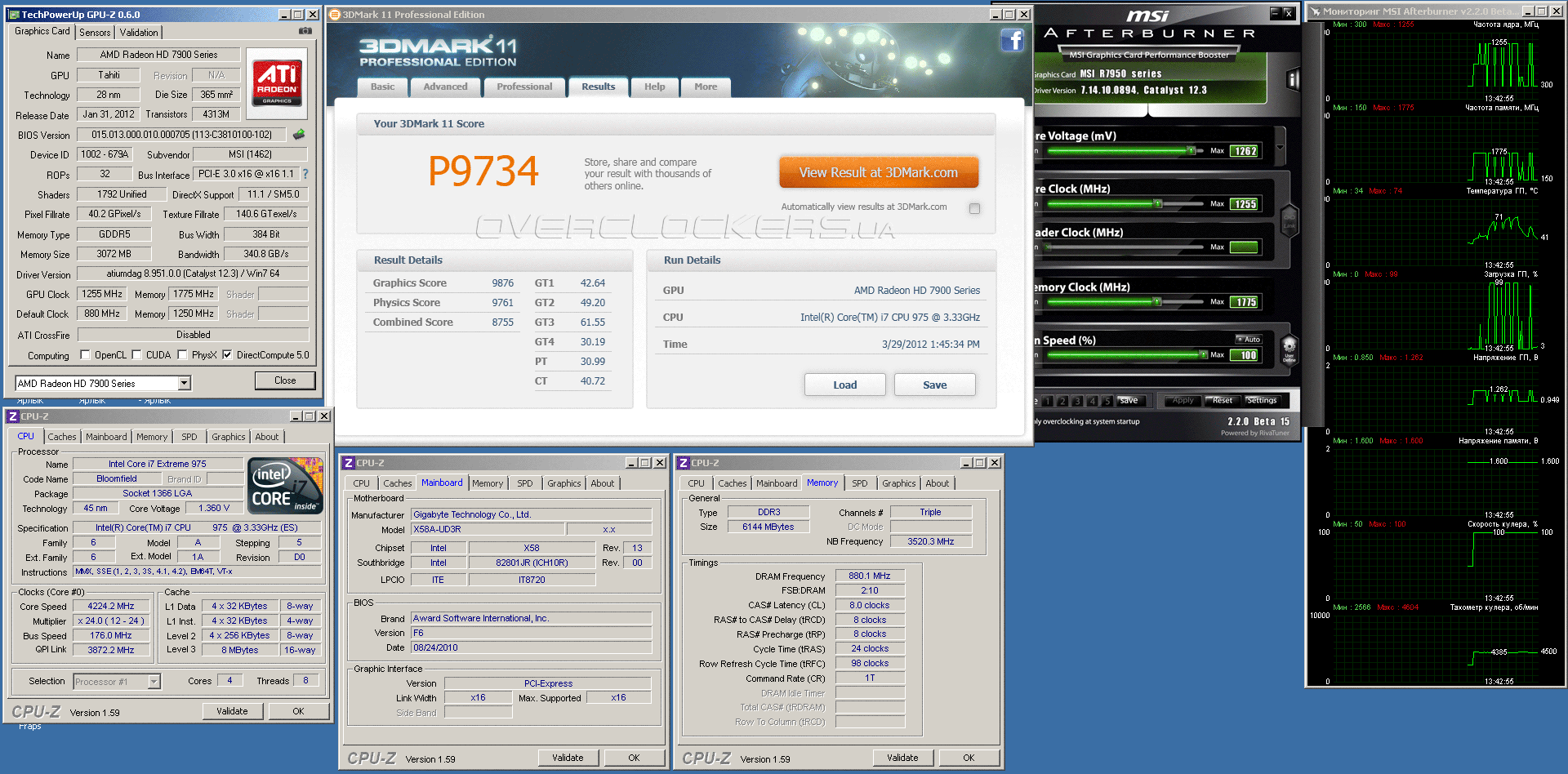
Task: Click the P9734 score in 3DMark
Action: click(483, 171)
